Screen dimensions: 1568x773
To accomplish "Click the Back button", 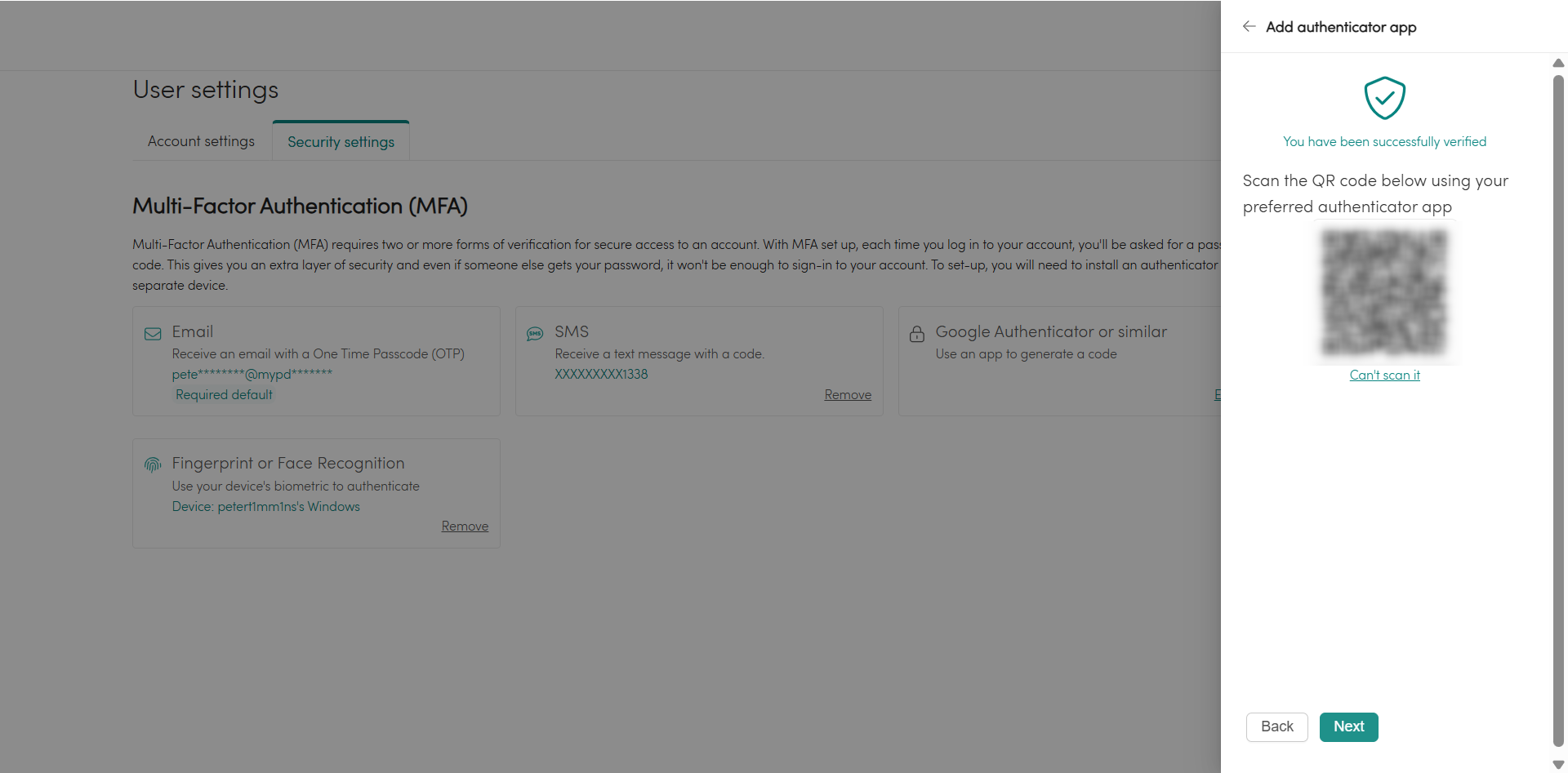I will 1277,726.
